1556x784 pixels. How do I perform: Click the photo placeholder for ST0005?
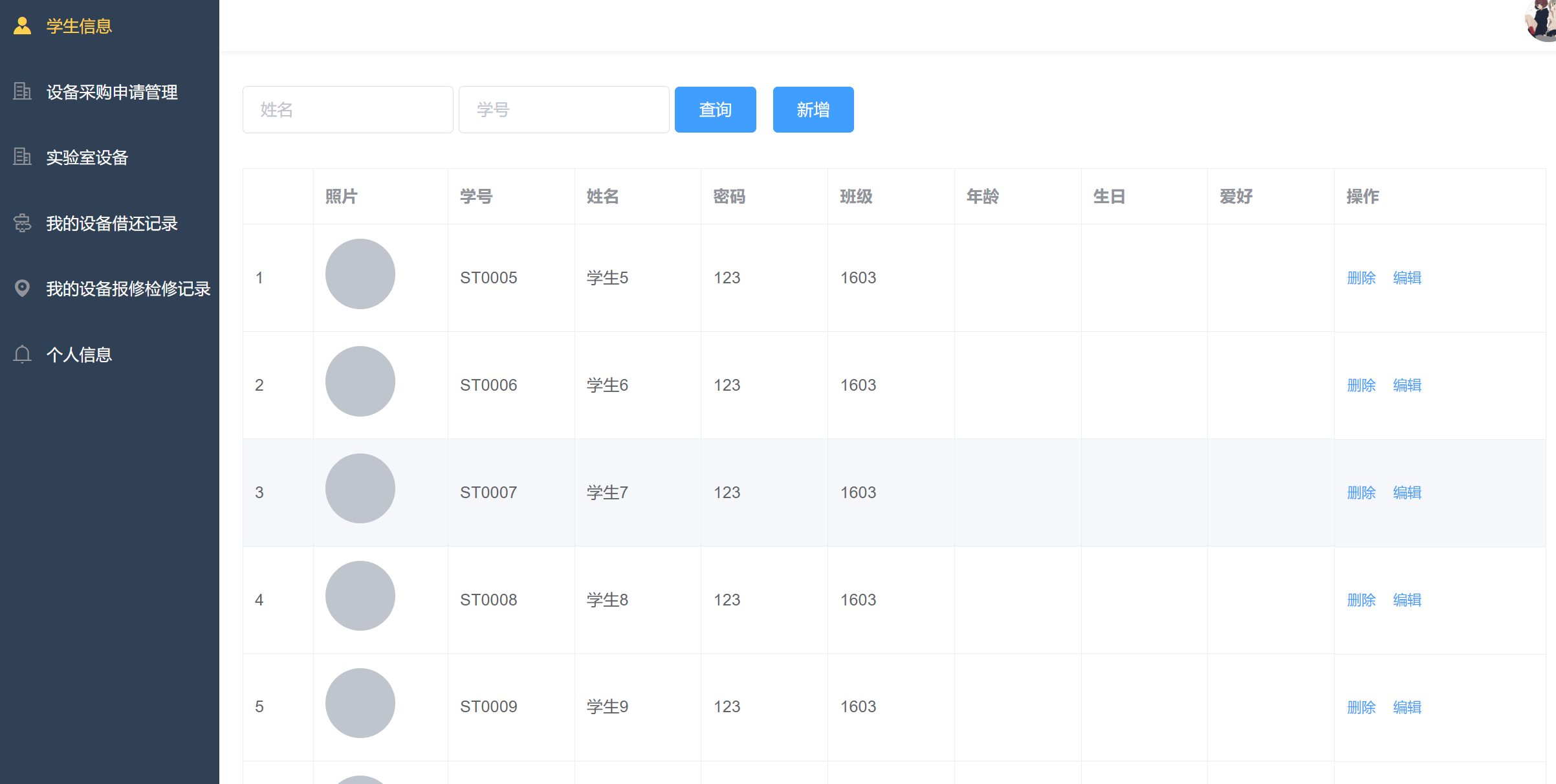(x=360, y=274)
